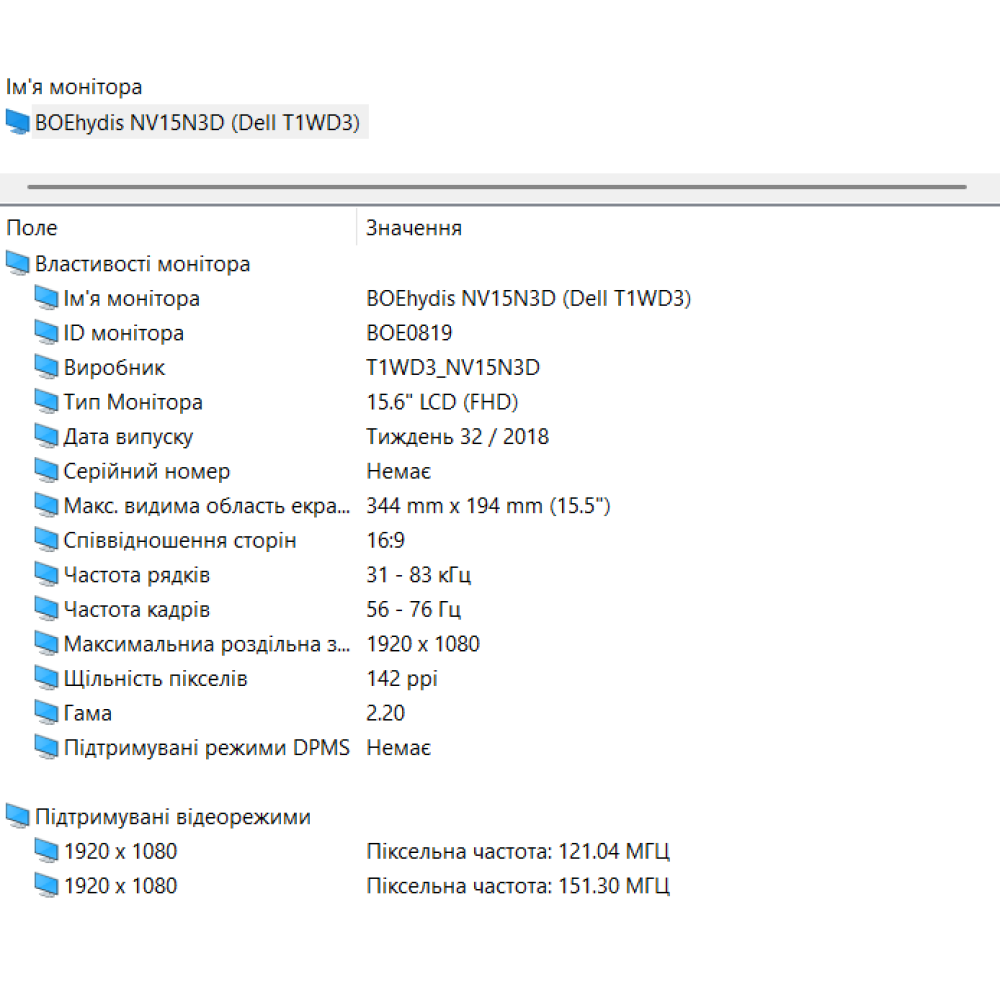Select the BOEhydis NV15N3D entry in top list
This screenshot has width=1000, height=1000.
[198, 123]
